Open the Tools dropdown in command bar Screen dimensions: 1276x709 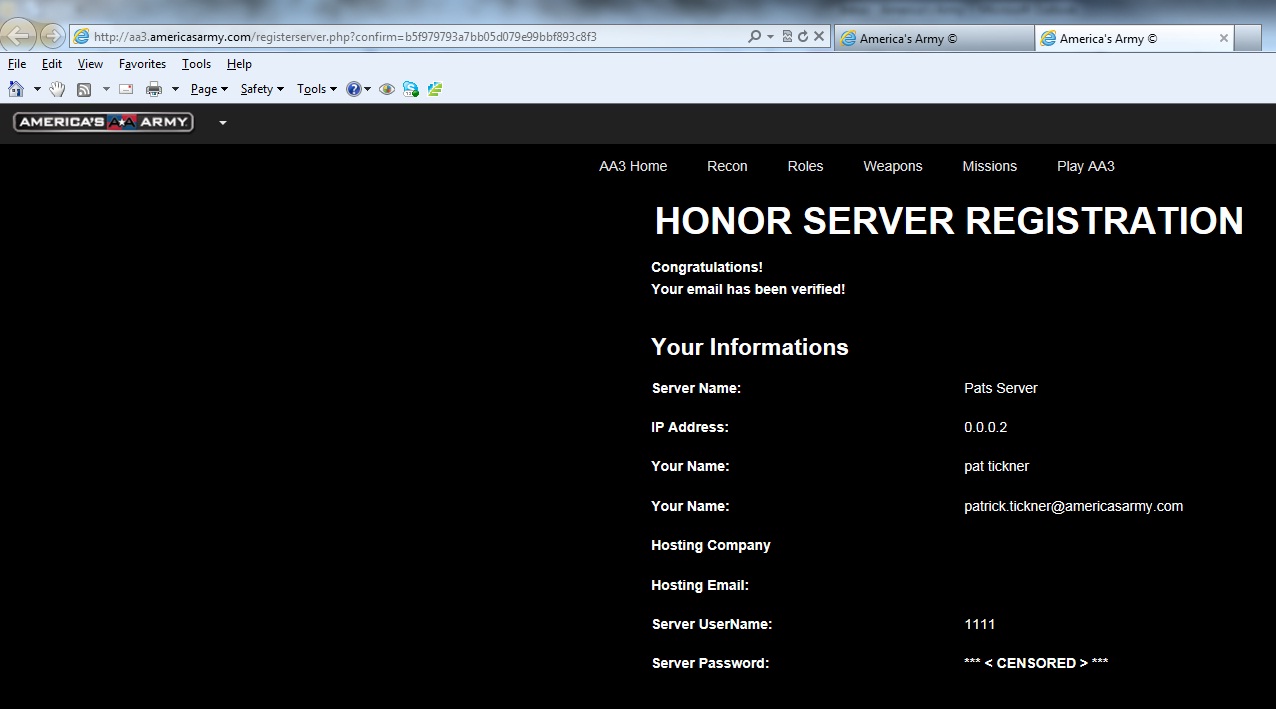pos(317,89)
